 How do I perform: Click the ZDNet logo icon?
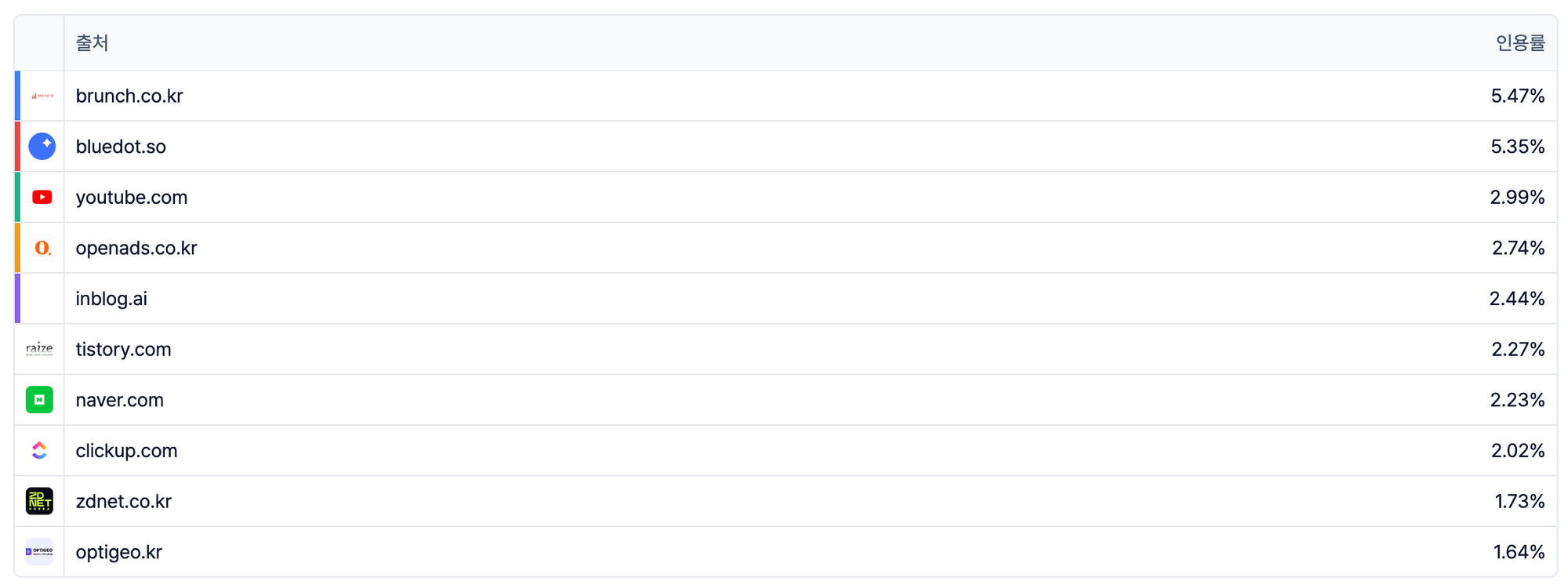pyautogui.click(x=39, y=501)
